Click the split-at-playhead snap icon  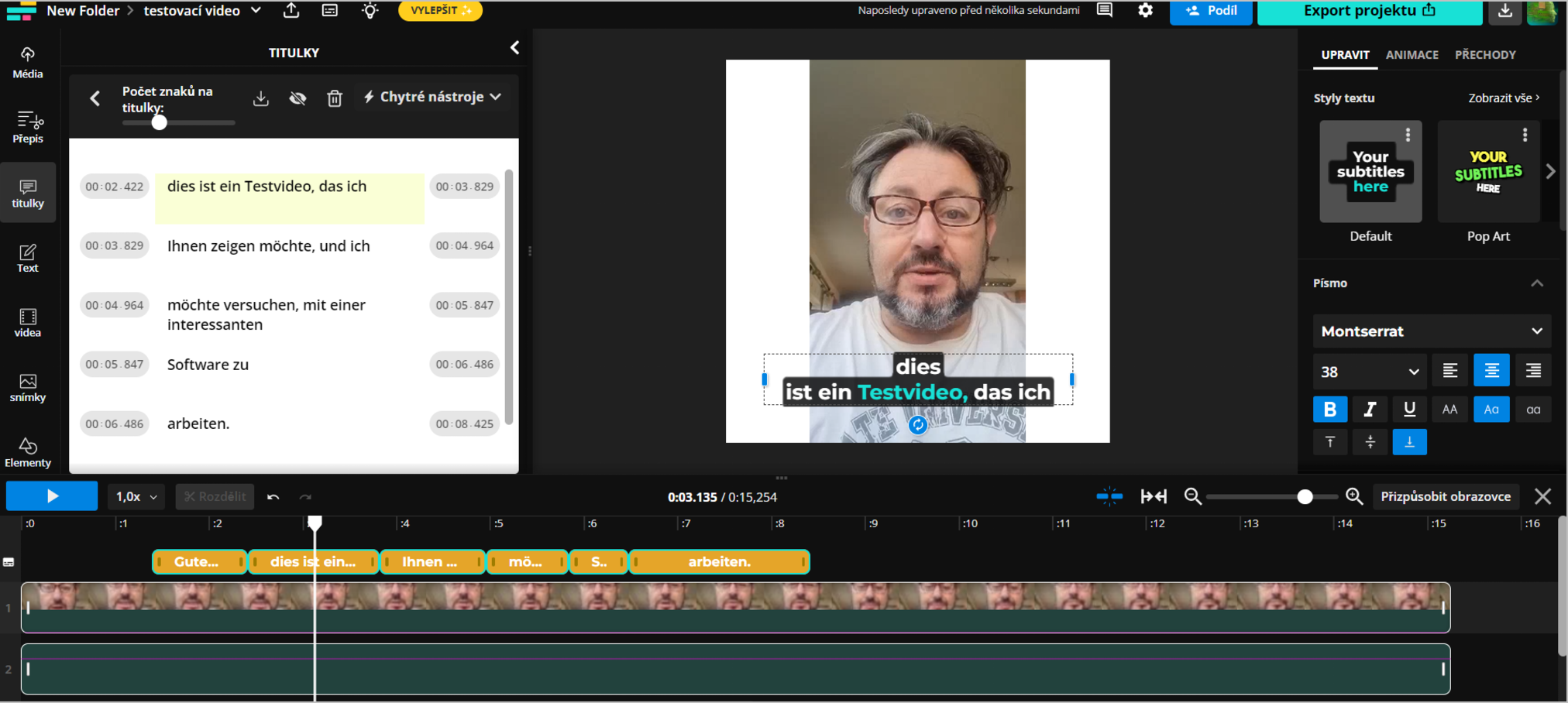[x=1109, y=496]
